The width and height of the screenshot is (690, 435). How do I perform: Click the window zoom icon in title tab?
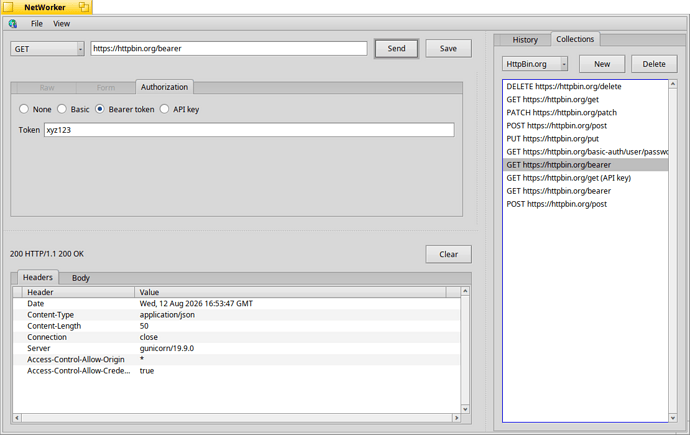pyautogui.click(x=84, y=7)
